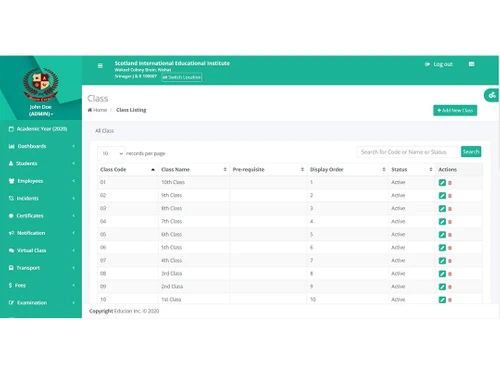Select the Class Listing breadcrumb text
The image size is (500, 375).
[x=131, y=110]
